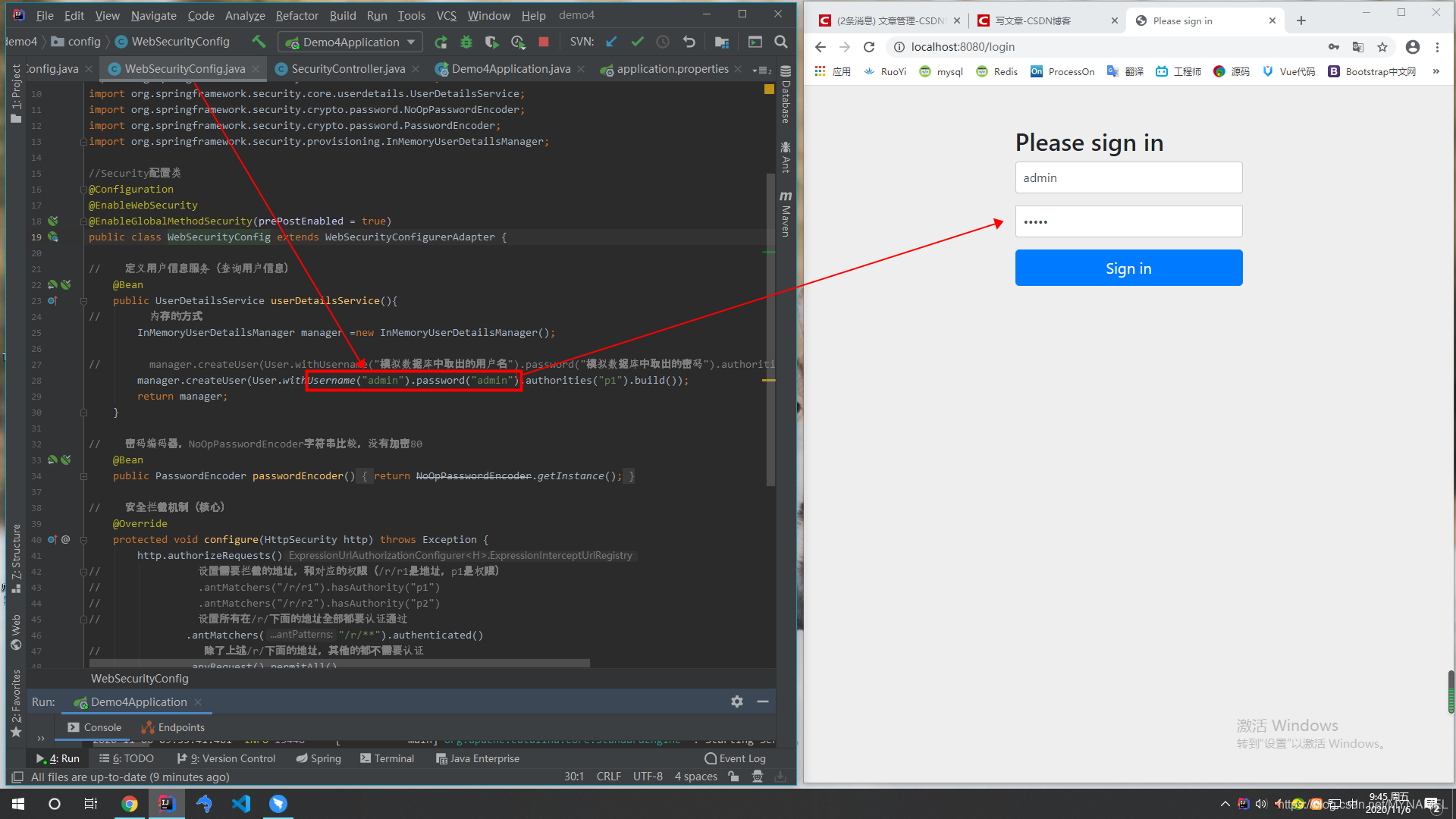Collapse the imports fold marker at line 13

(83, 142)
